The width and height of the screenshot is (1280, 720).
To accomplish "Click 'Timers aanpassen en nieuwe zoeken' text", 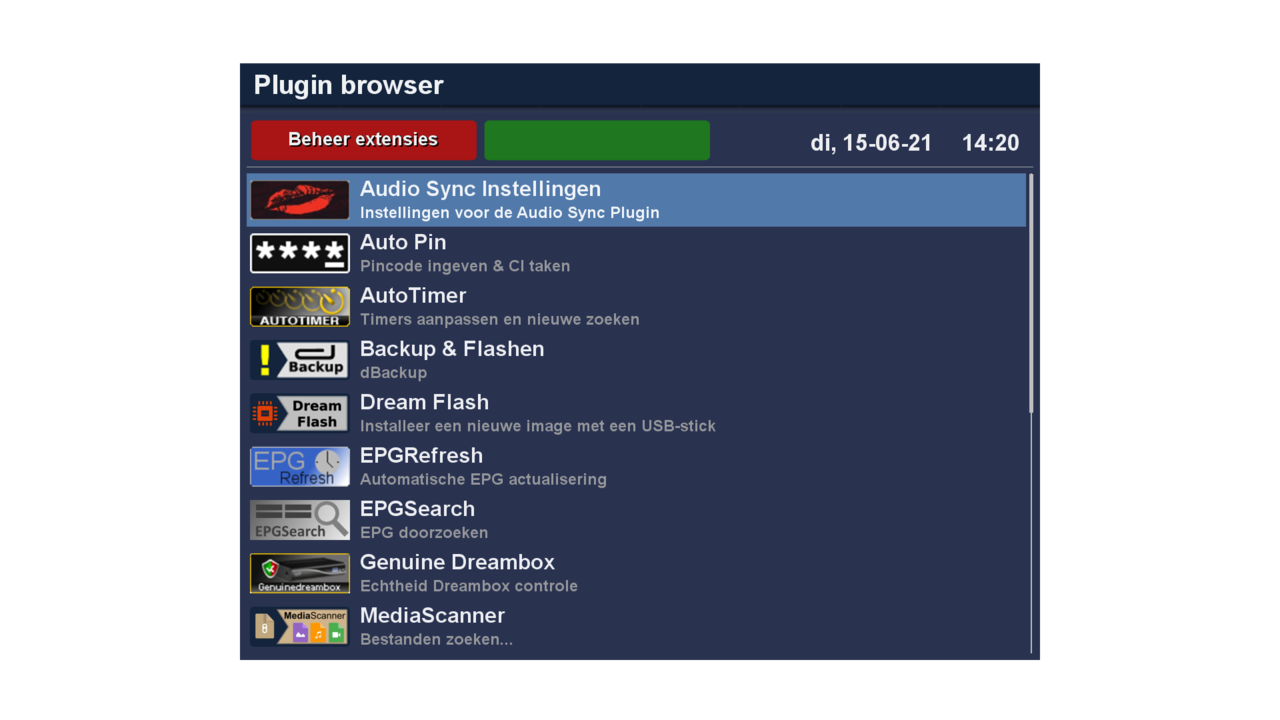I will click(500, 320).
